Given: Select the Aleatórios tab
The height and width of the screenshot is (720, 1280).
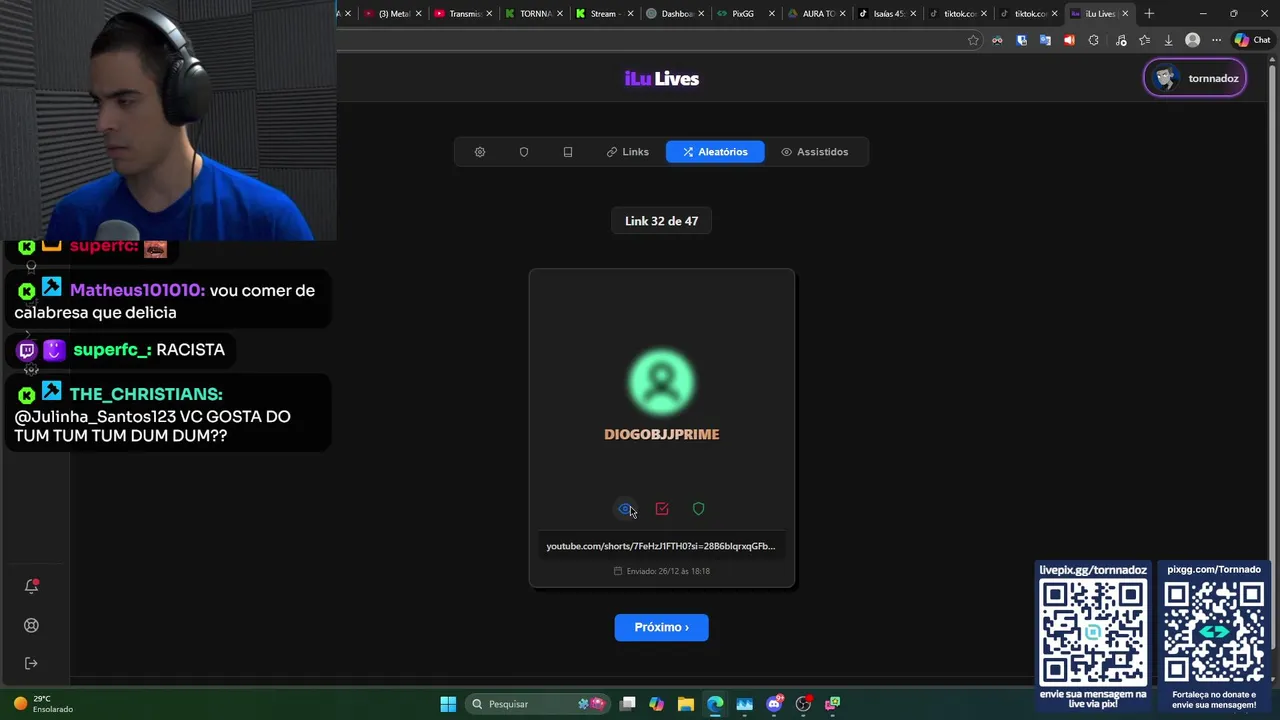Looking at the screenshot, I should (715, 152).
